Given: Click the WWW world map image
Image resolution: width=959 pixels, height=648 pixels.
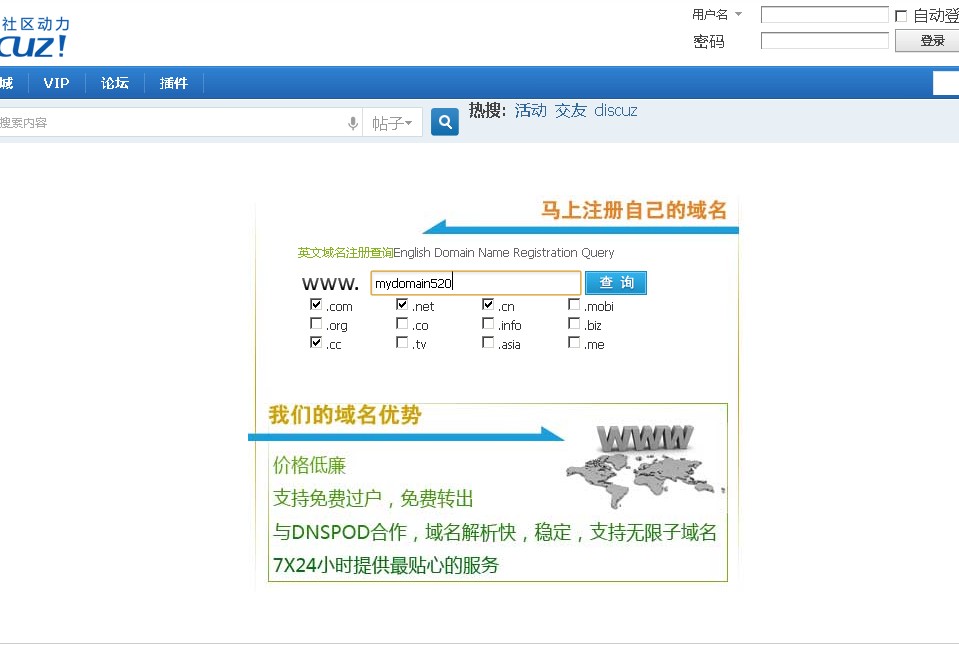Looking at the screenshot, I should (645, 466).
